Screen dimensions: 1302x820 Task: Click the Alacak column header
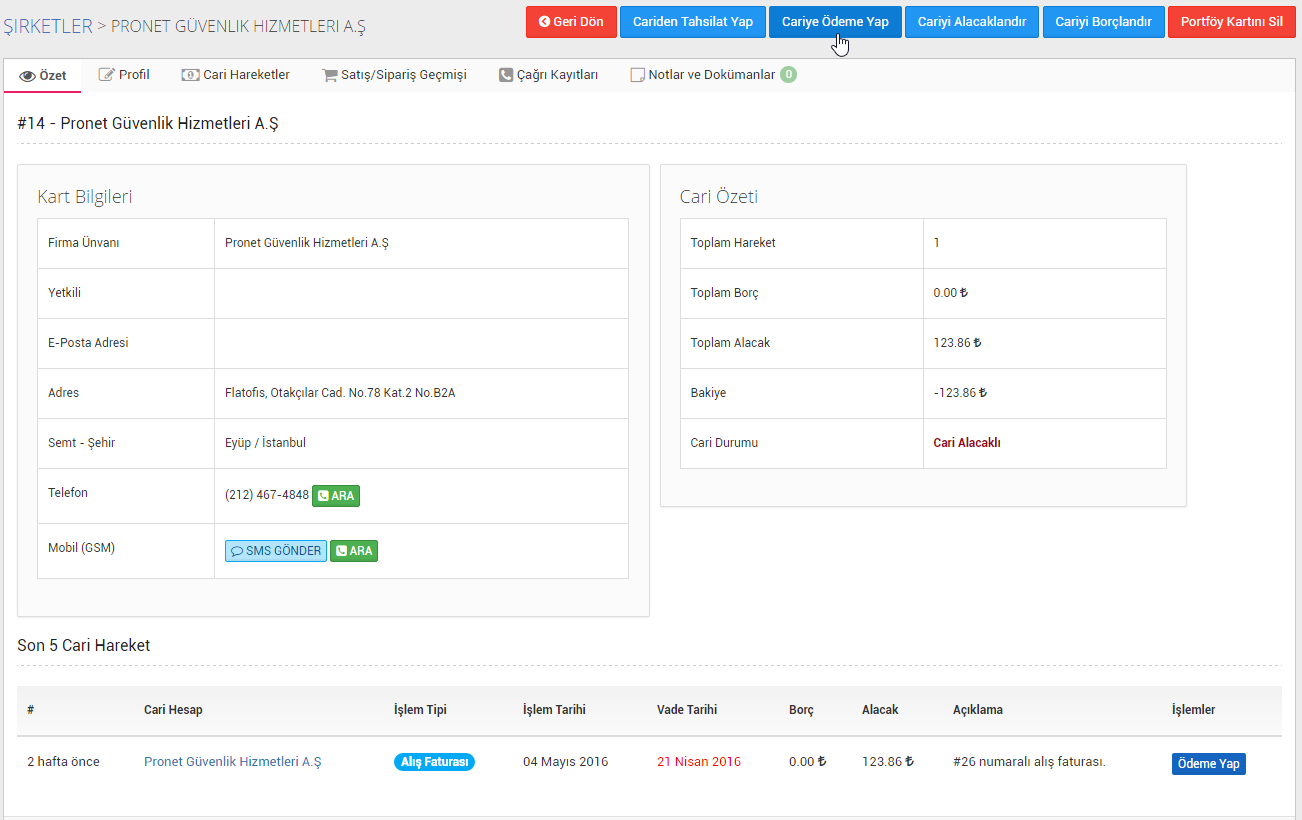880,710
